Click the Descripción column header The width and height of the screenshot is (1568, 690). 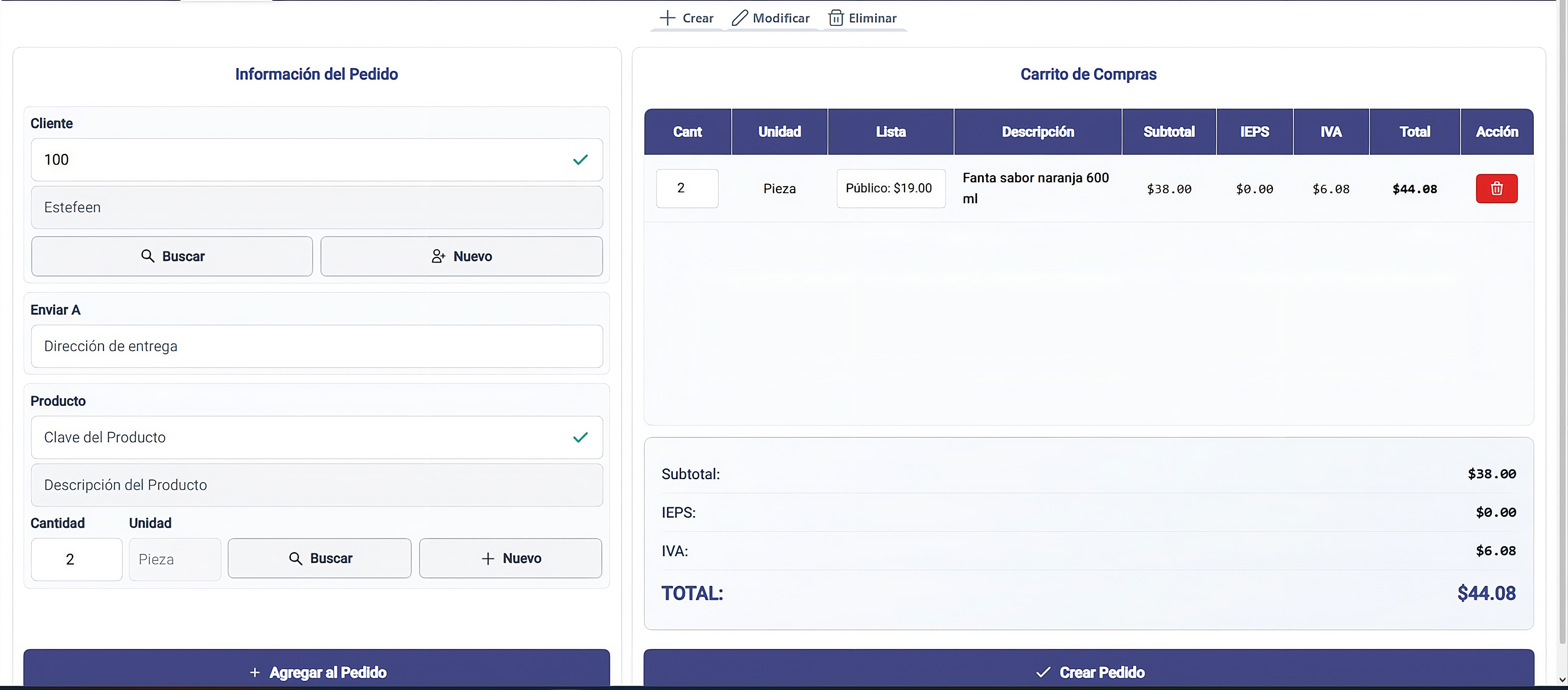[1038, 132]
